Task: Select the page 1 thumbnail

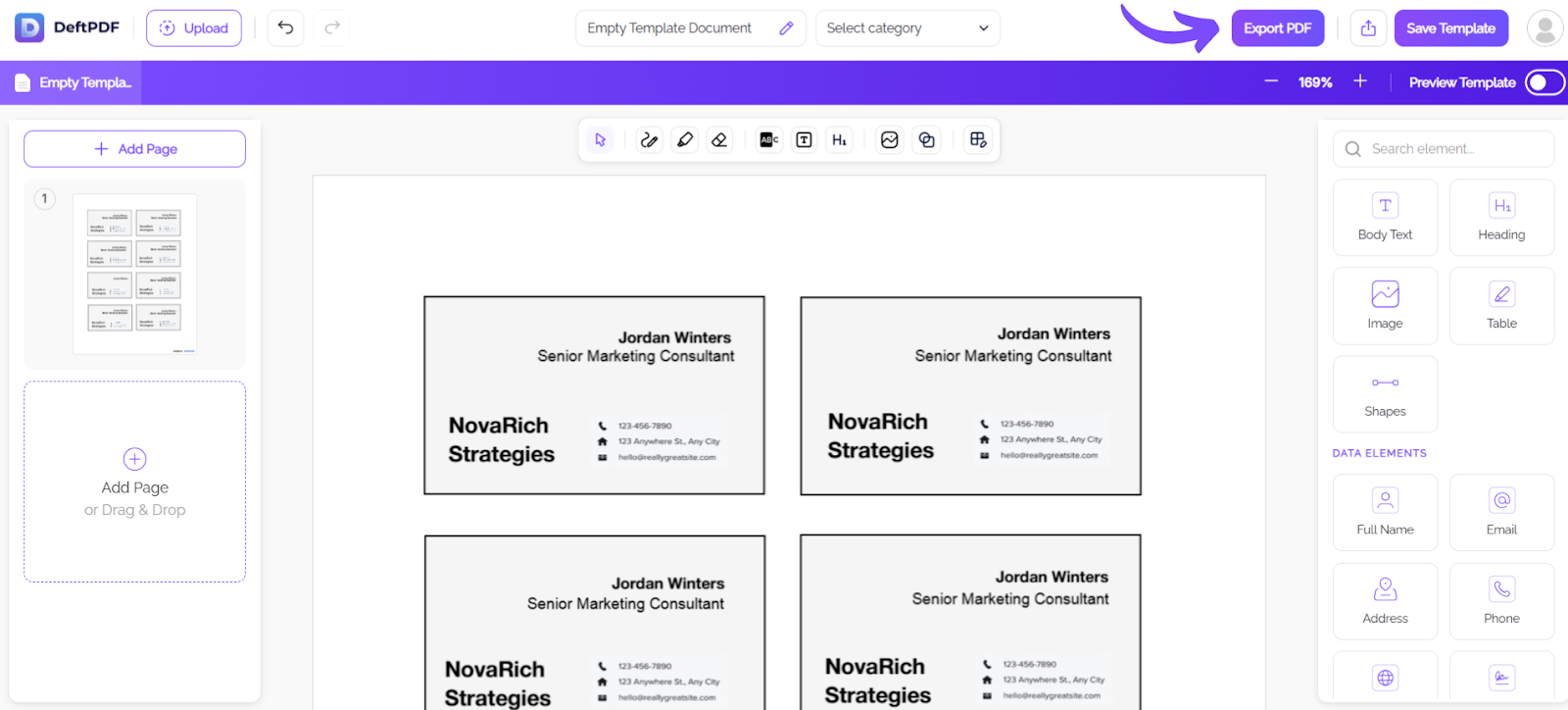Action: (134, 274)
